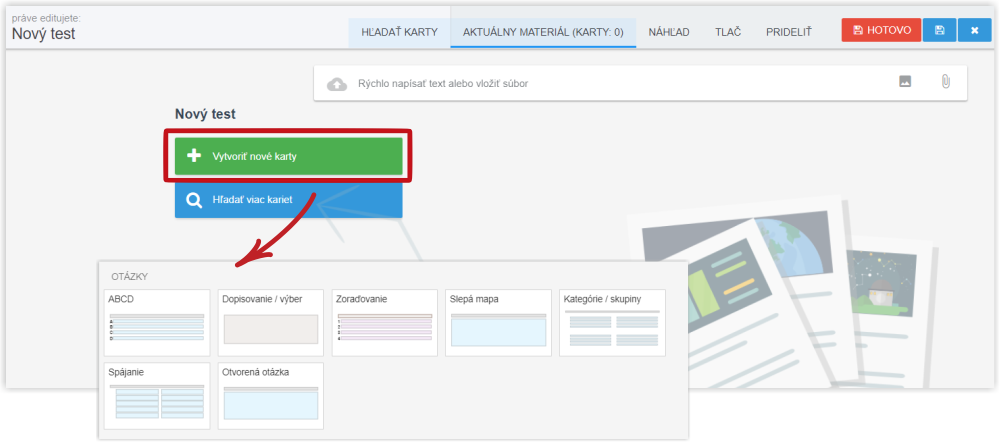
Task: Select the Tlač tab
Action: 727,32
